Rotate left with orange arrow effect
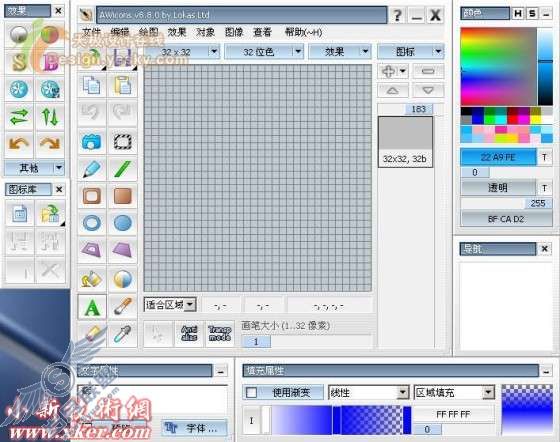The width and height of the screenshot is (560, 442). (19, 144)
